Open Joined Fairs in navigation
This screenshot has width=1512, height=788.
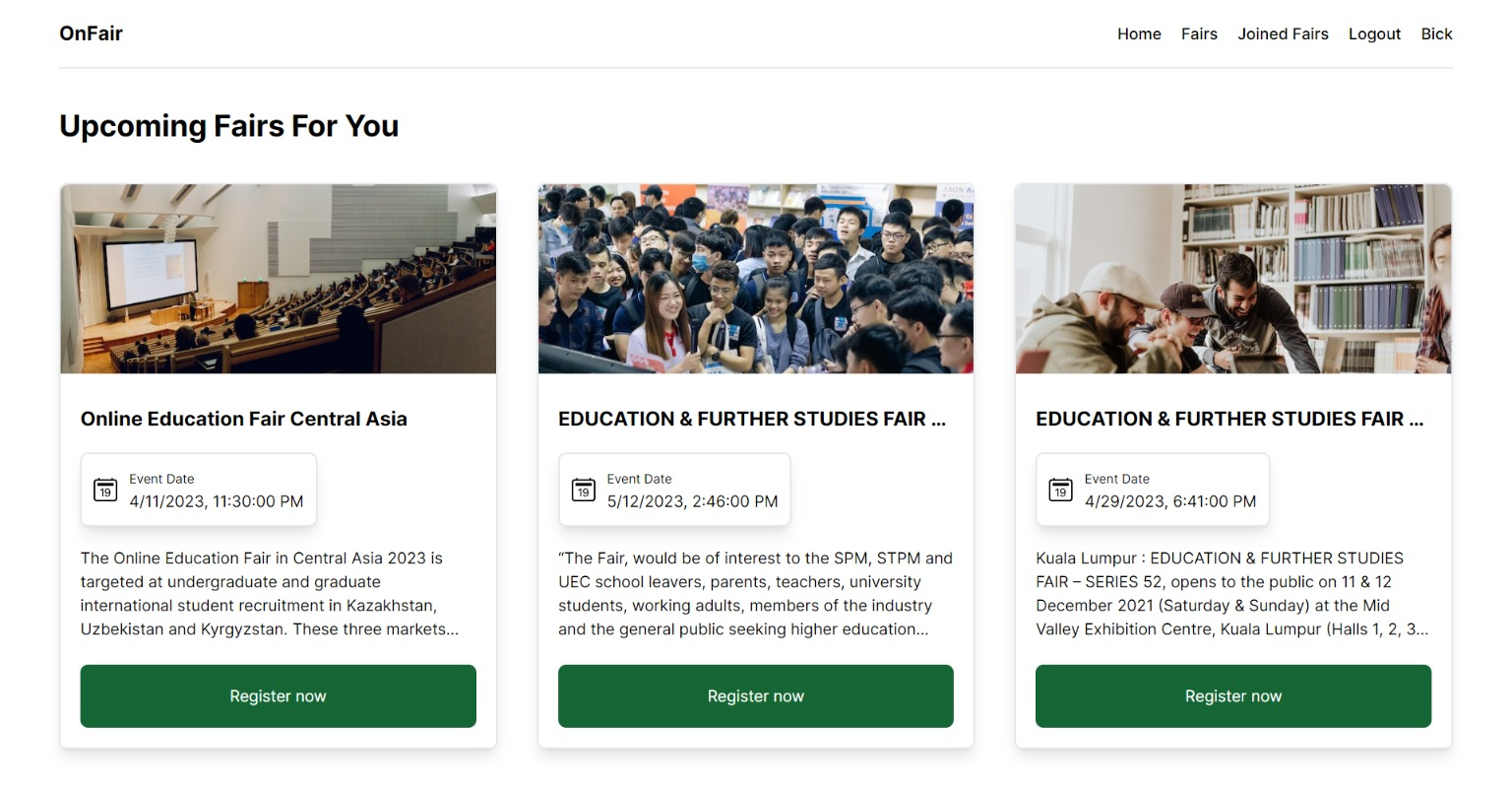[x=1283, y=33]
